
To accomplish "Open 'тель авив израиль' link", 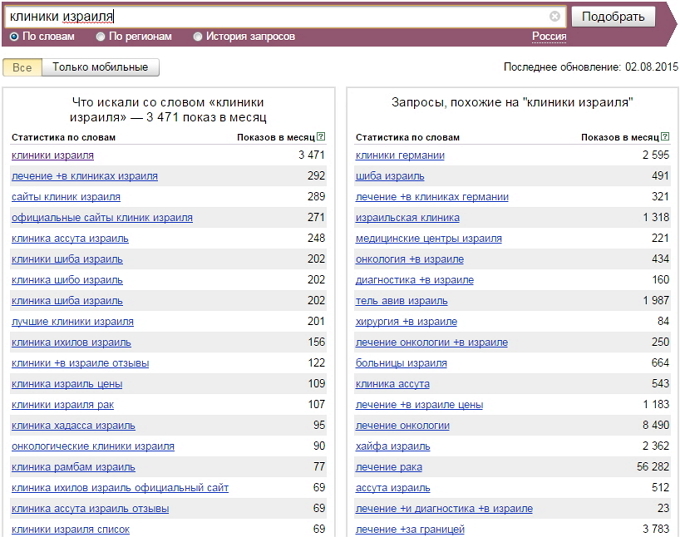I will (402, 301).
